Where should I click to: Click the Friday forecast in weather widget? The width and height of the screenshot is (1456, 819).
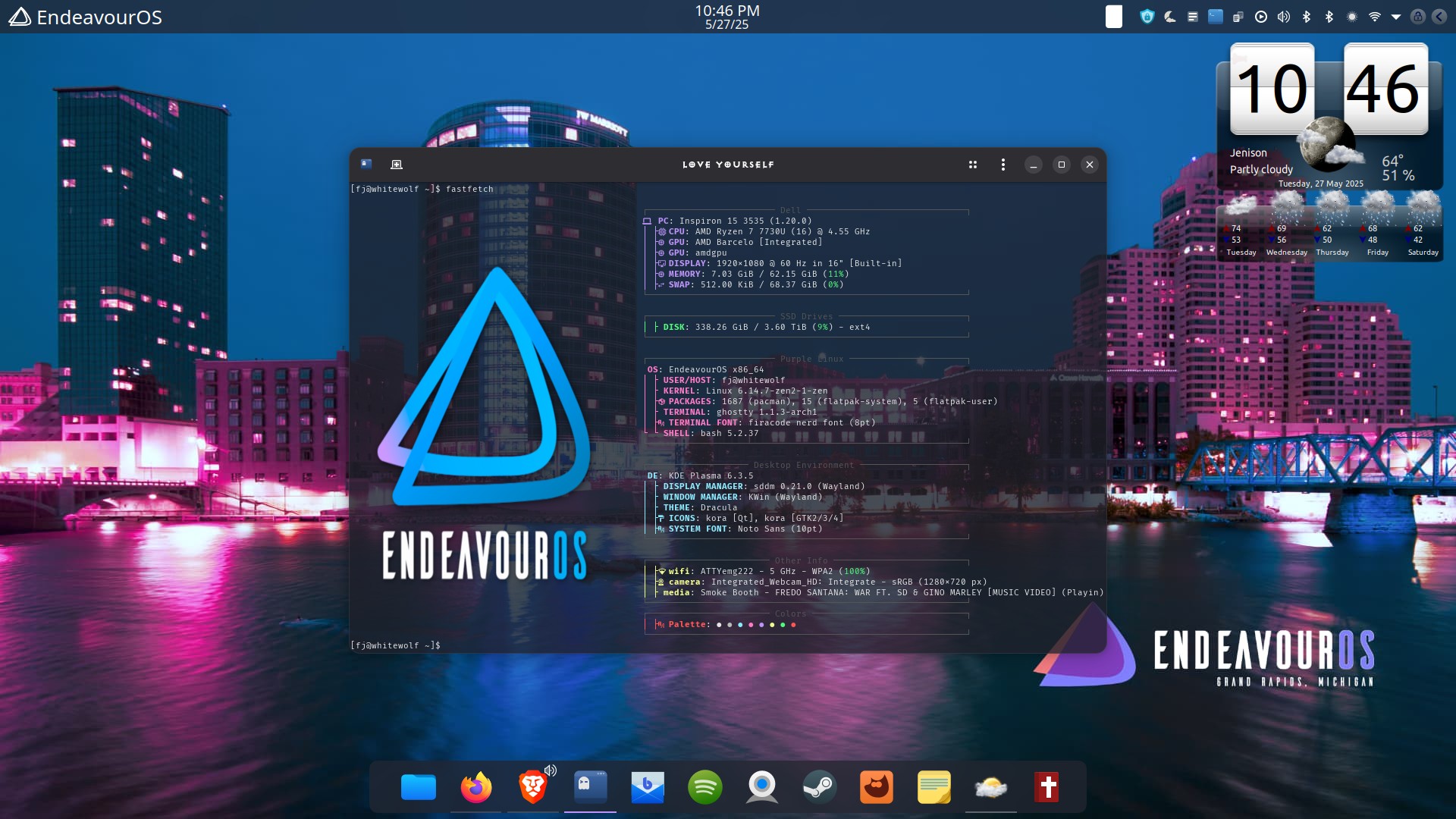[x=1378, y=225]
